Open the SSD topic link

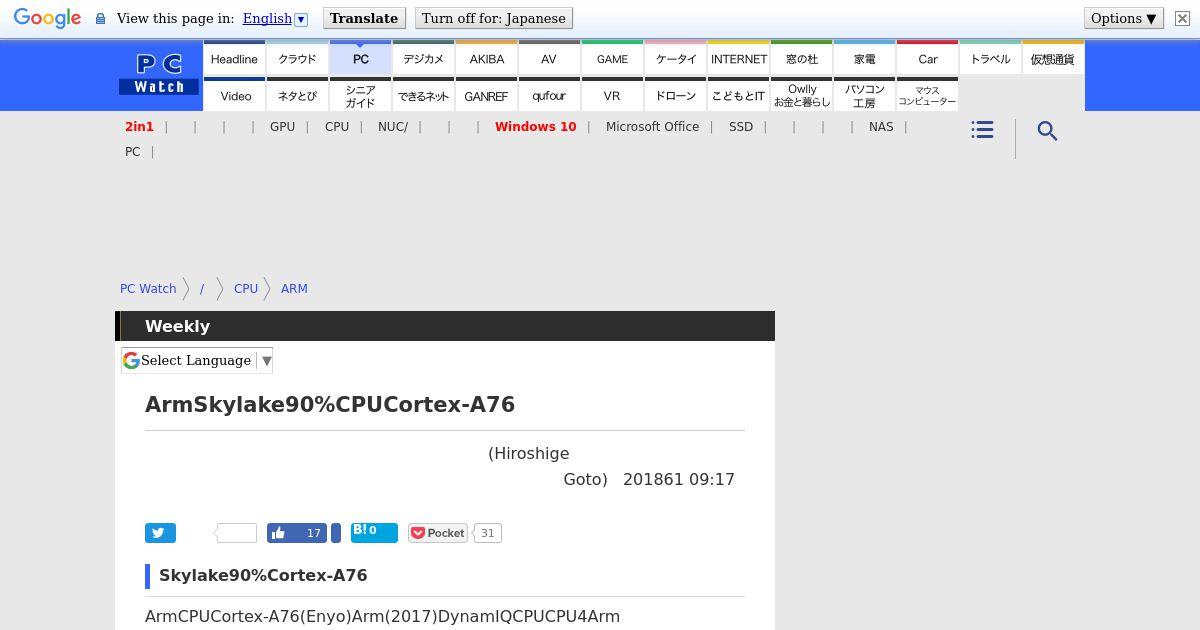point(741,127)
